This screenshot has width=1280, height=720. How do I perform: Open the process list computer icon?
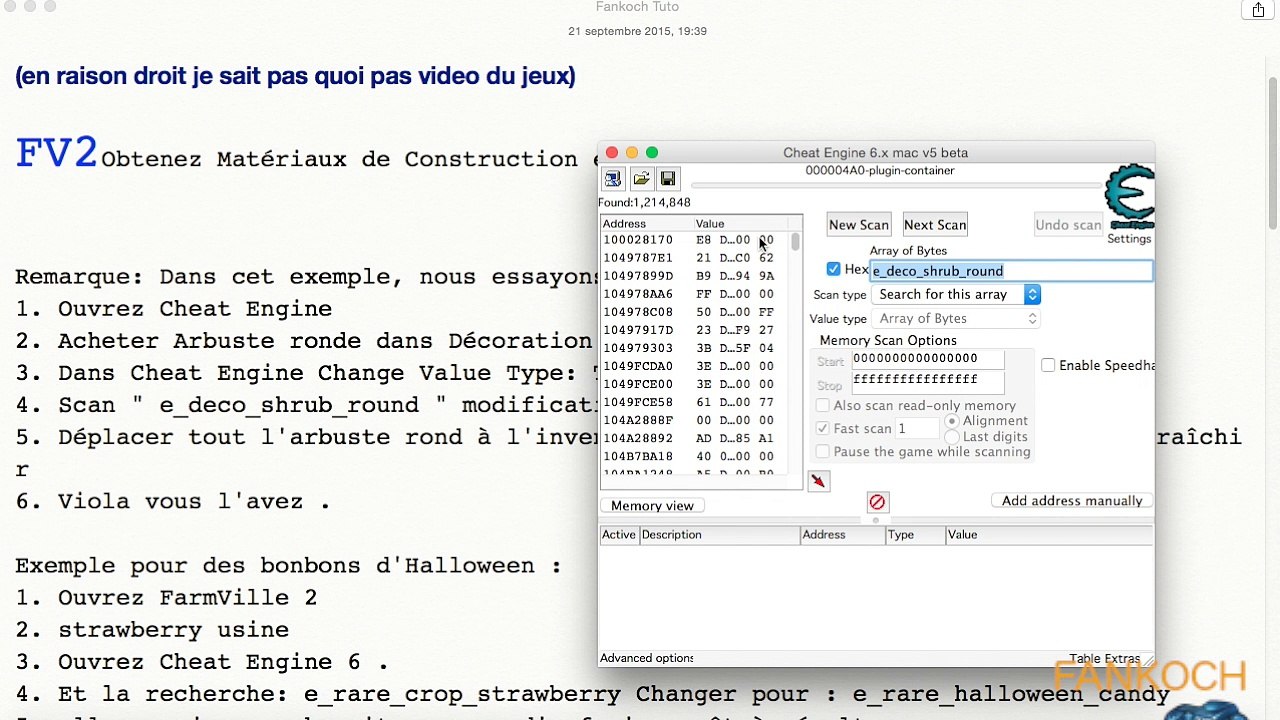click(x=613, y=179)
